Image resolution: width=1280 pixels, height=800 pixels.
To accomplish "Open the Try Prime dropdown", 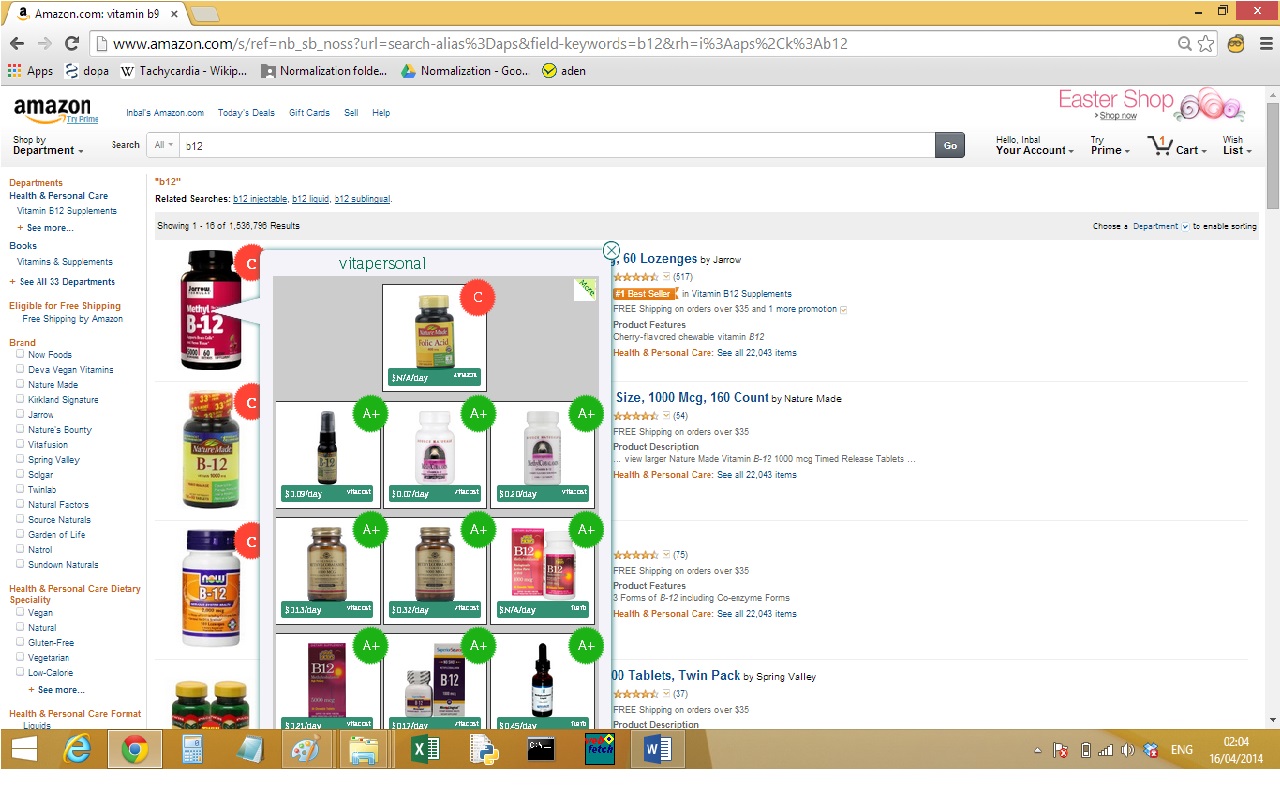I will tap(1110, 146).
